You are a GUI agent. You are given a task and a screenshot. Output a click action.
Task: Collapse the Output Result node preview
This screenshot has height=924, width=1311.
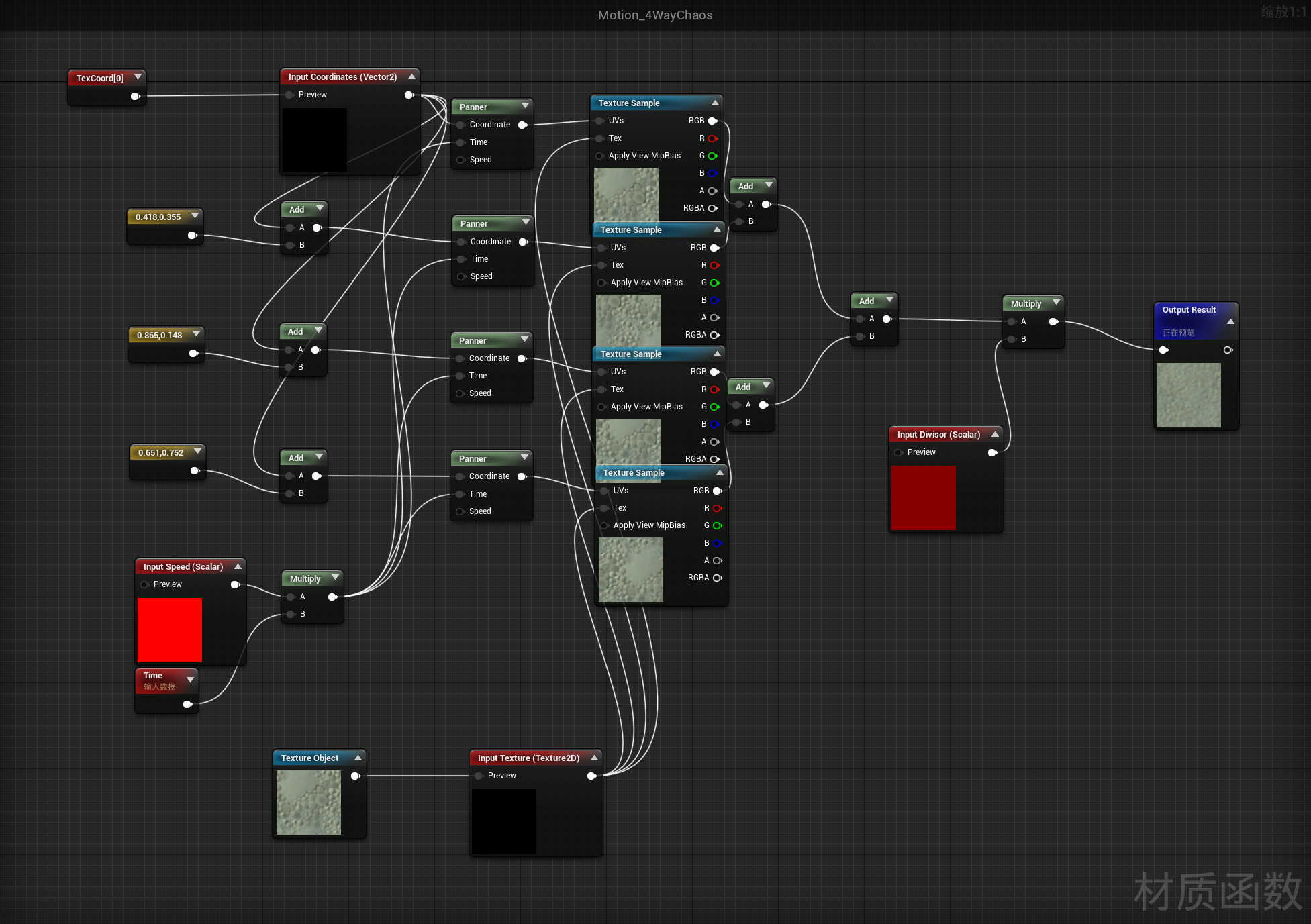point(1230,322)
